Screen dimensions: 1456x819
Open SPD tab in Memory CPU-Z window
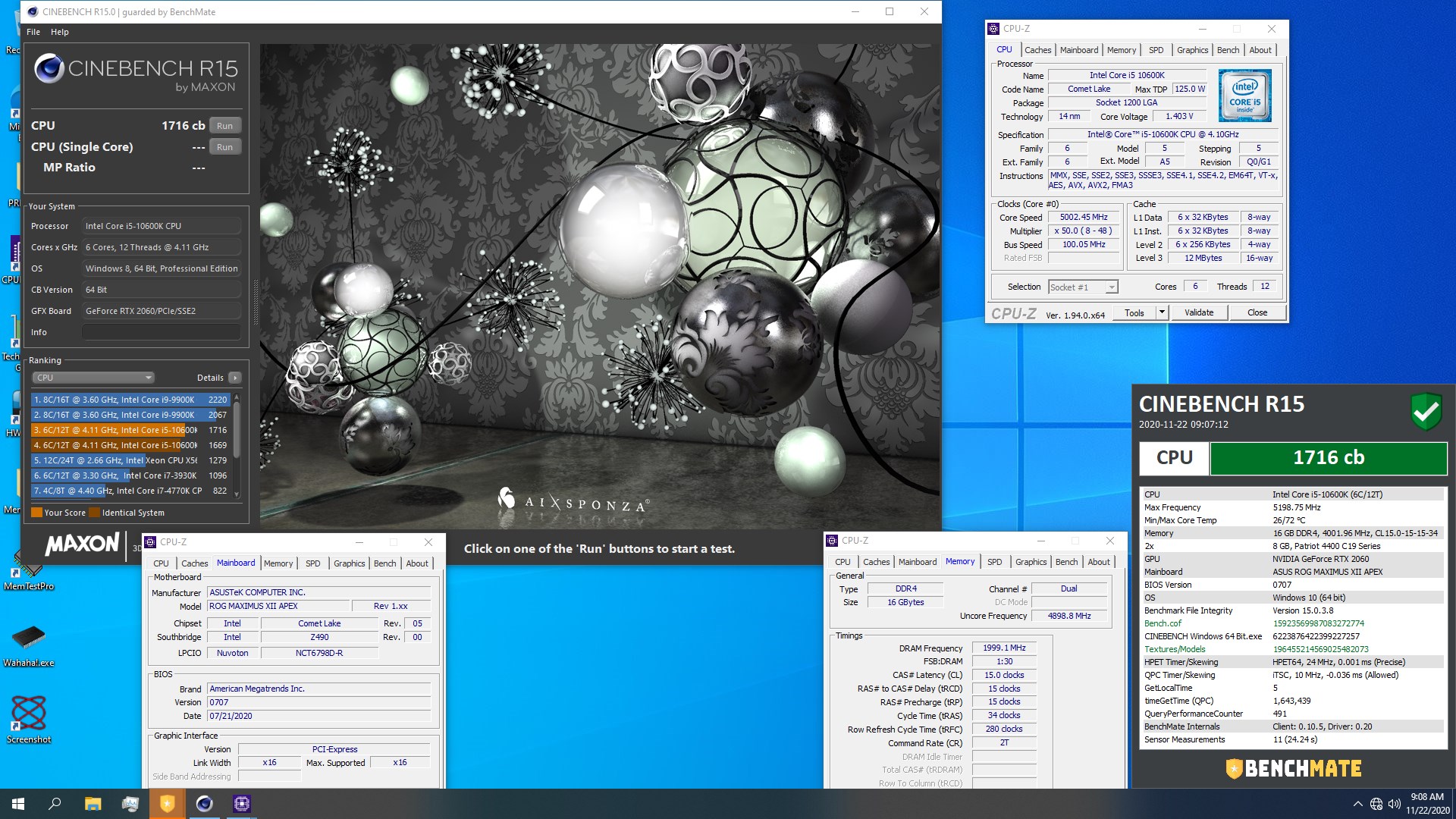[994, 562]
